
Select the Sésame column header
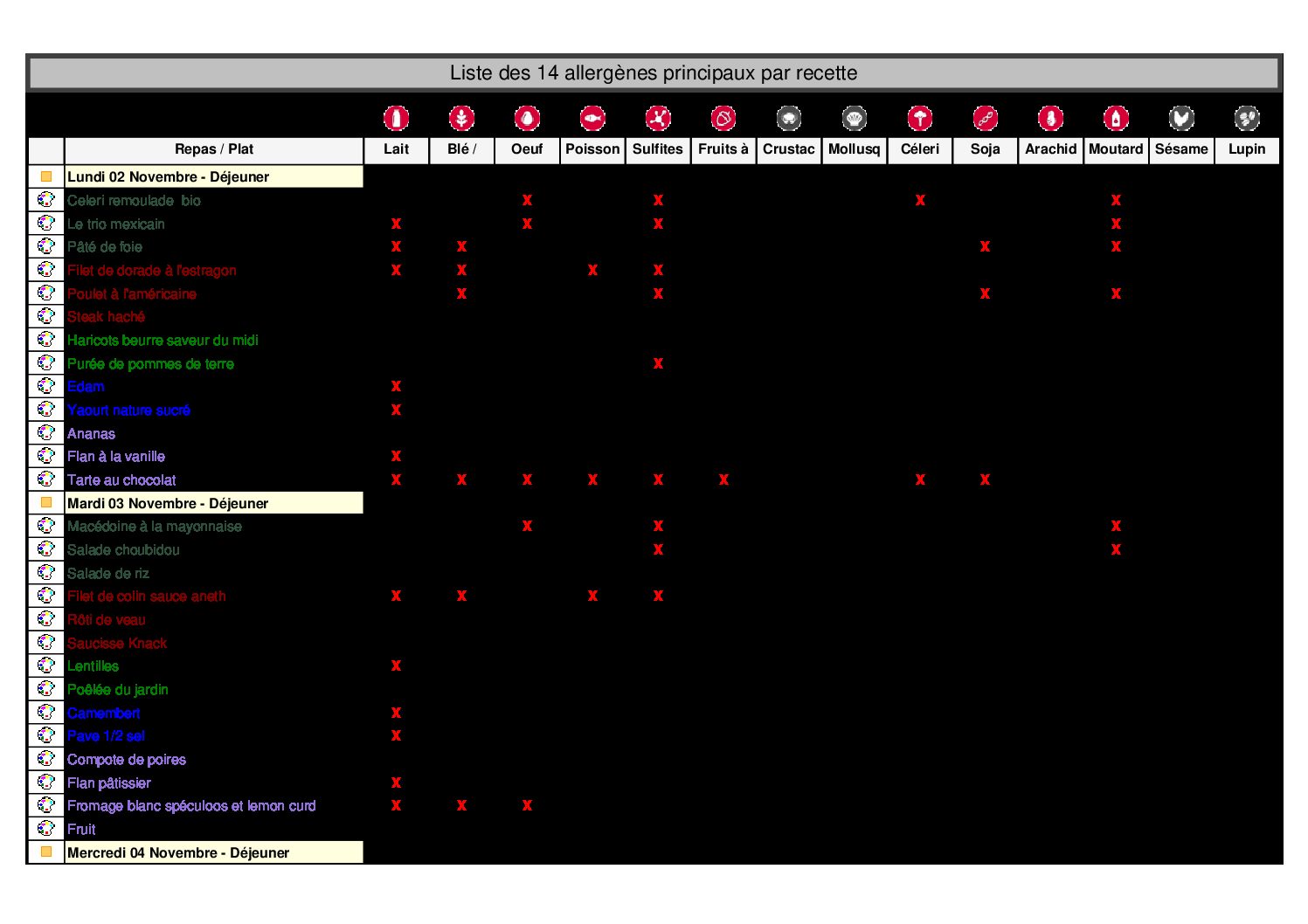coord(1181,149)
